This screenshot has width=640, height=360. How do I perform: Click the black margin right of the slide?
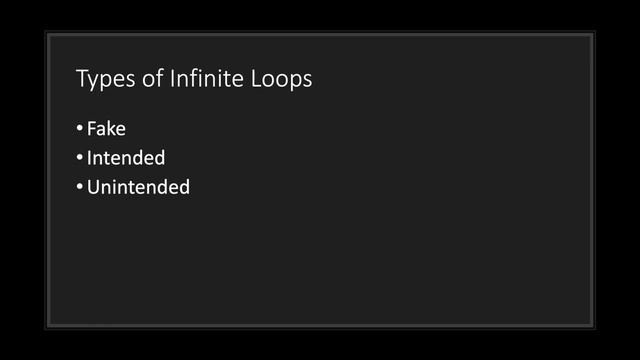[618, 180]
